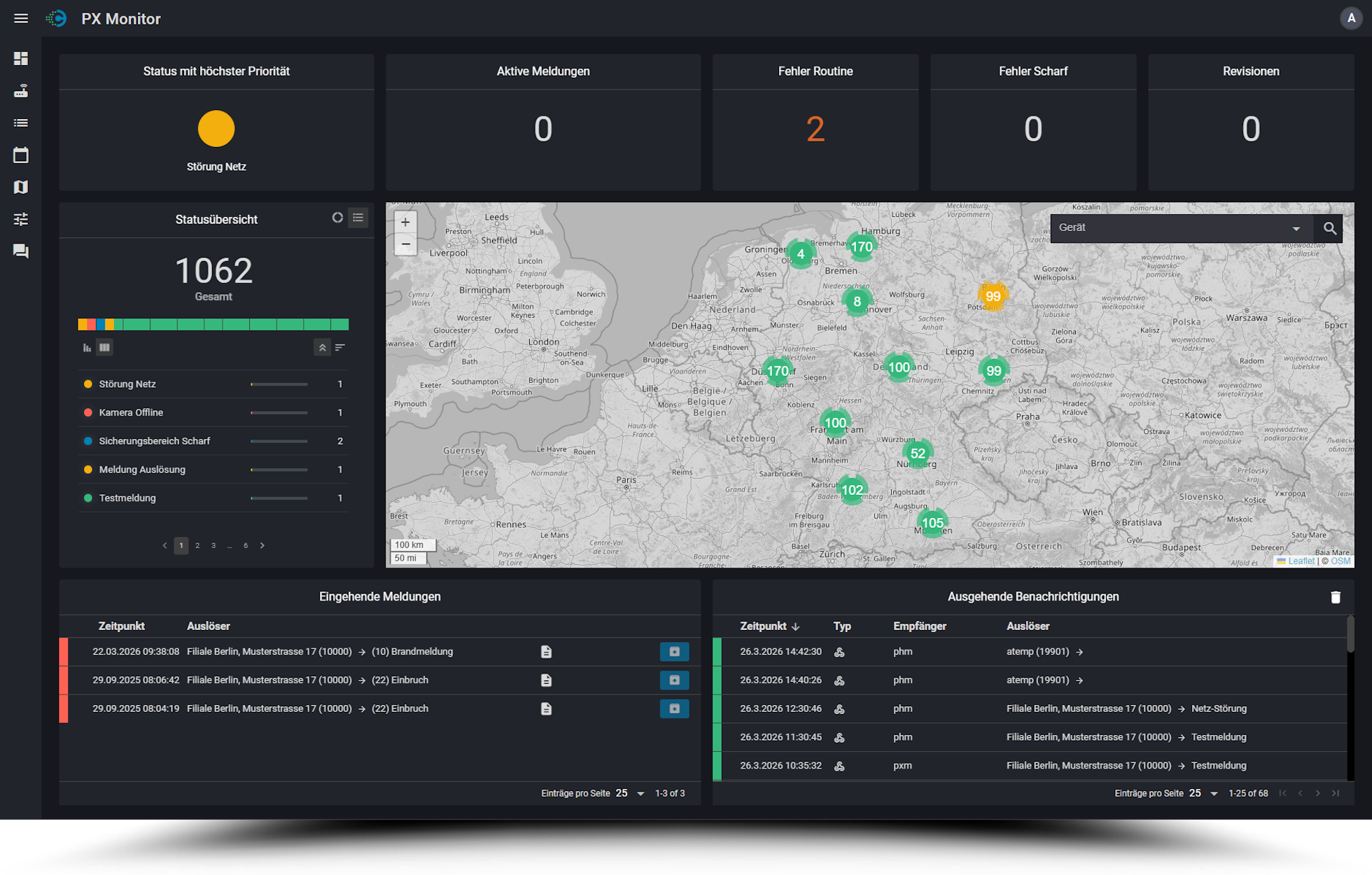Open the dashboard icon in the sidebar
This screenshot has width=1372, height=875.
coord(21,59)
